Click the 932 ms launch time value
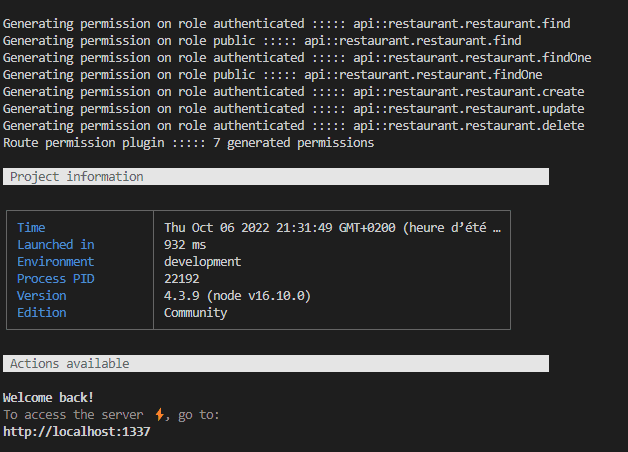628x452 pixels. tap(185, 245)
